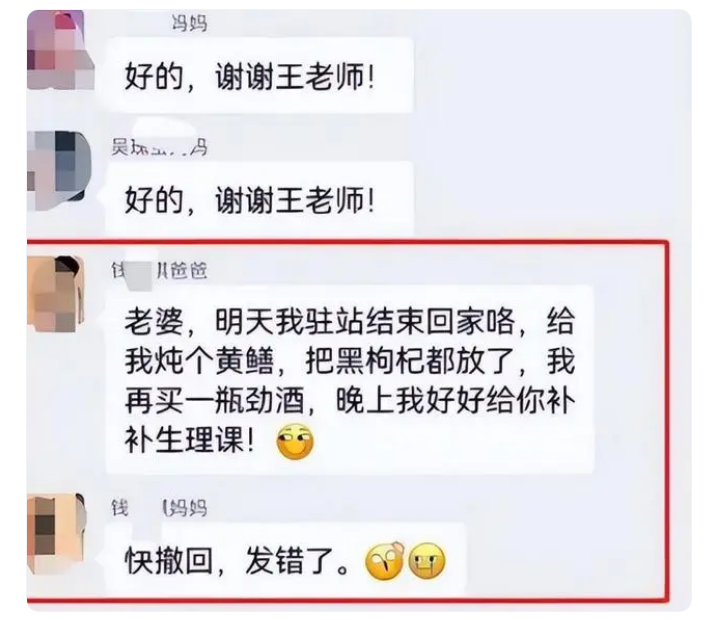Open avatar of first 好的 sender

pyautogui.click(x=60, y=49)
